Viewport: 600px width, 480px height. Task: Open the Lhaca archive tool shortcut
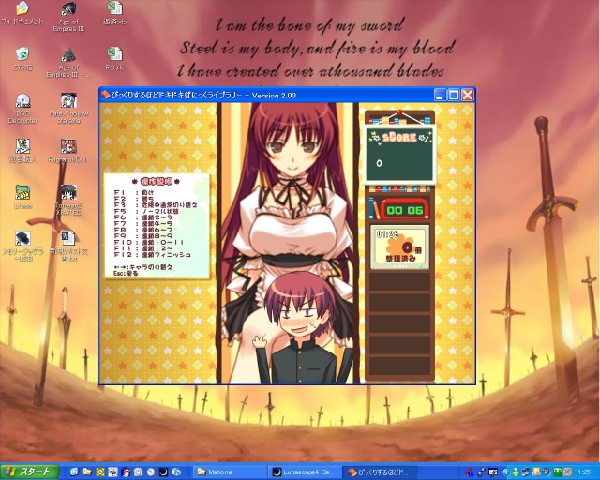[x=23, y=197]
